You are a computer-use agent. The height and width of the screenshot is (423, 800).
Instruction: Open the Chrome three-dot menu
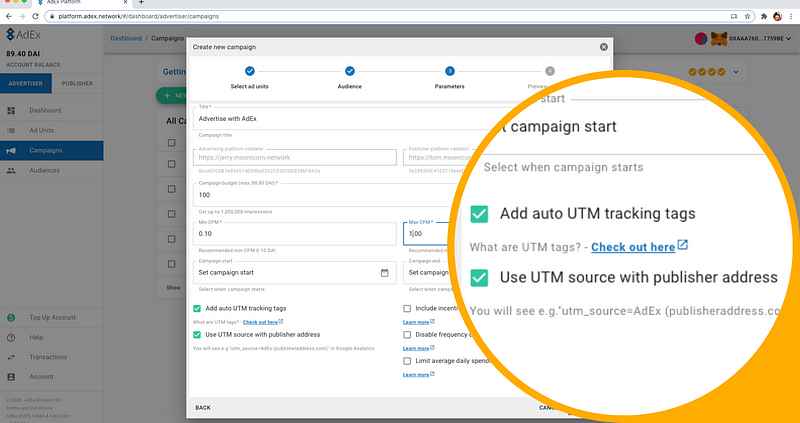click(790, 16)
